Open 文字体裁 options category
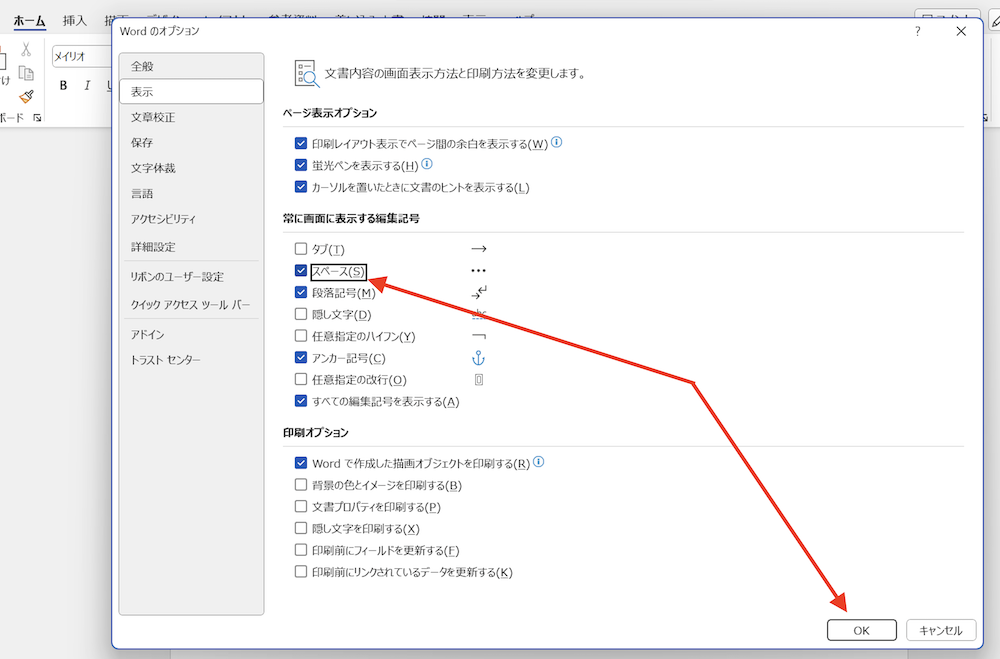1000x659 pixels. [x=191, y=168]
